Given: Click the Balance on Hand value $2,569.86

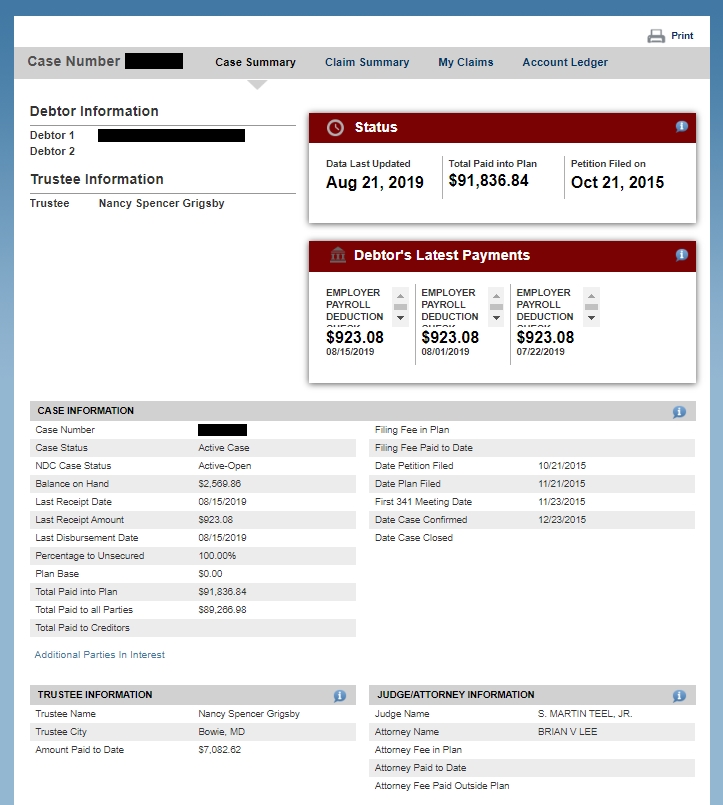Looking at the screenshot, I should pos(220,484).
